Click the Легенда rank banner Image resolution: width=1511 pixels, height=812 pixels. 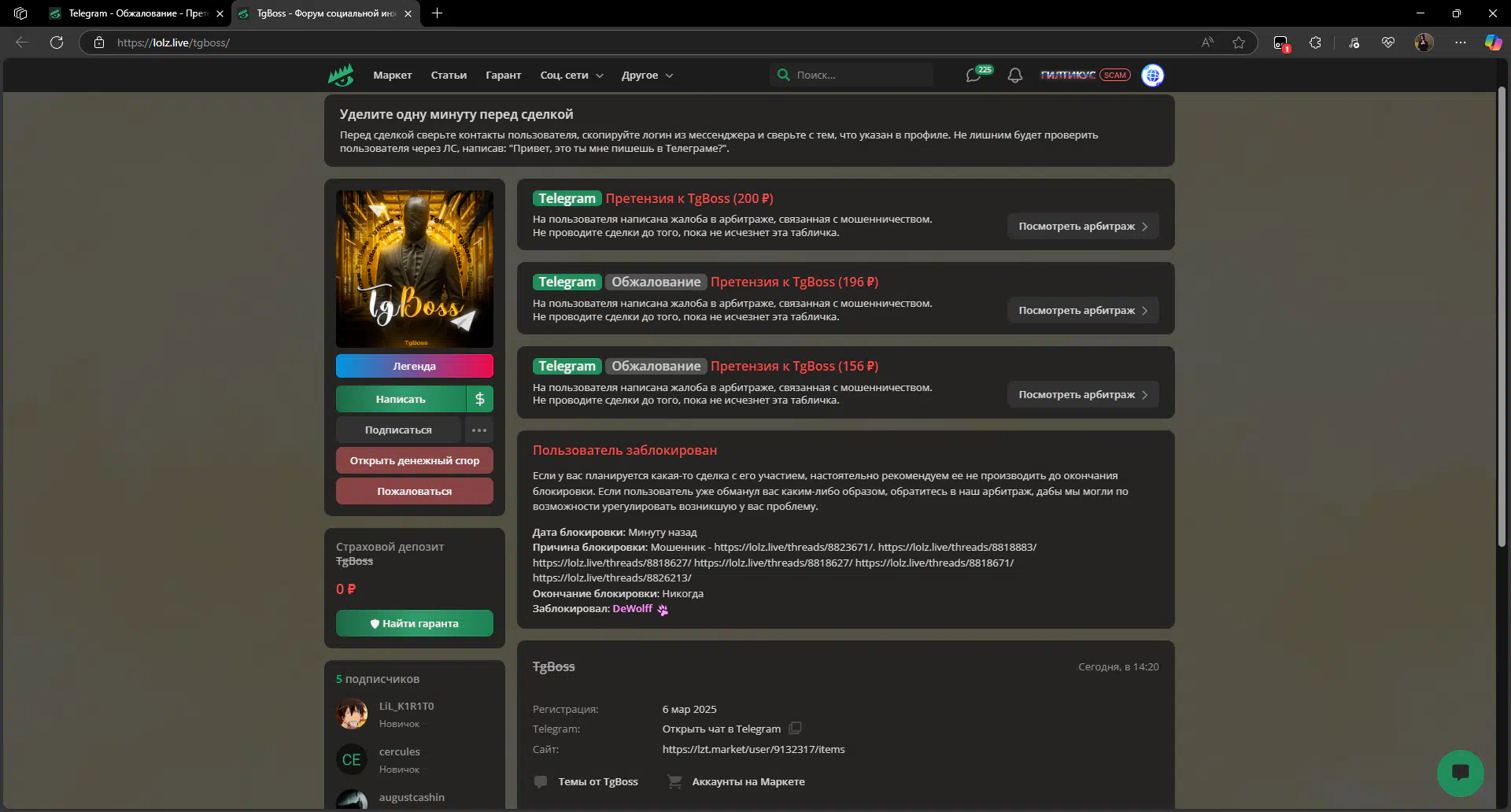pyautogui.click(x=415, y=366)
